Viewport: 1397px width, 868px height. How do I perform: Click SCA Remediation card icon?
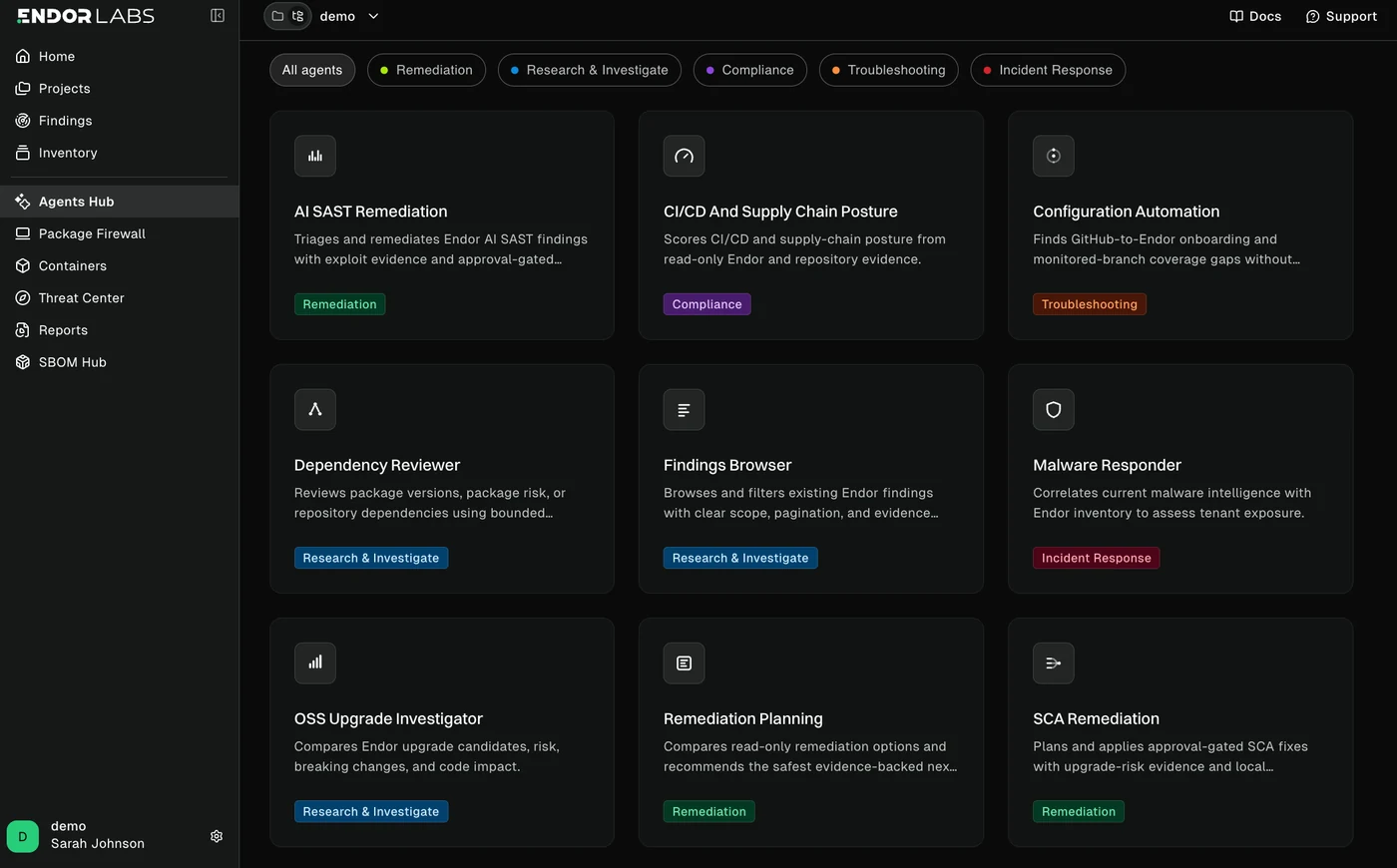[x=1054, y=662]
